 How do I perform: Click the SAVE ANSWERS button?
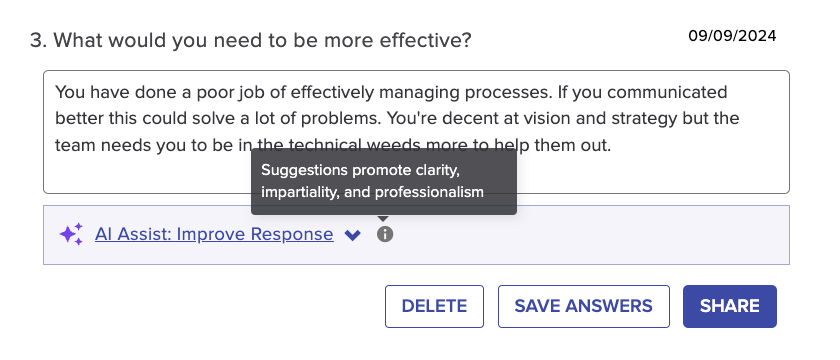click(x=584, y=306)
